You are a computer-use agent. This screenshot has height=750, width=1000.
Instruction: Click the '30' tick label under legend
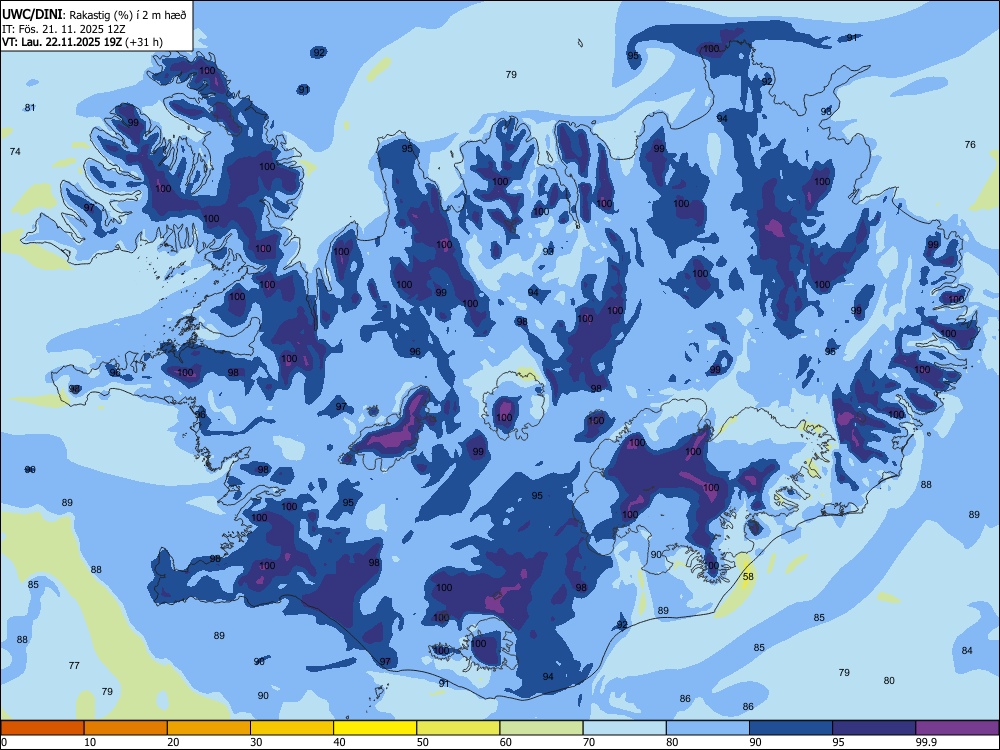[256, 742]
